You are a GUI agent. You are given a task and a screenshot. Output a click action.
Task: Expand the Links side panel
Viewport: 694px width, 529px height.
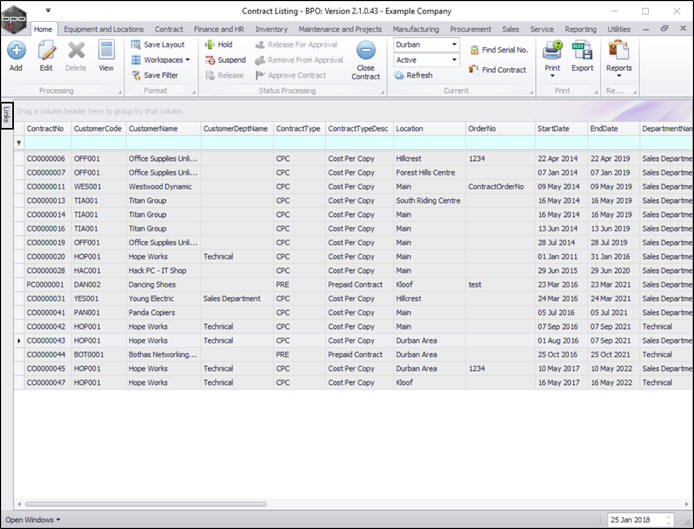[7, 115]
